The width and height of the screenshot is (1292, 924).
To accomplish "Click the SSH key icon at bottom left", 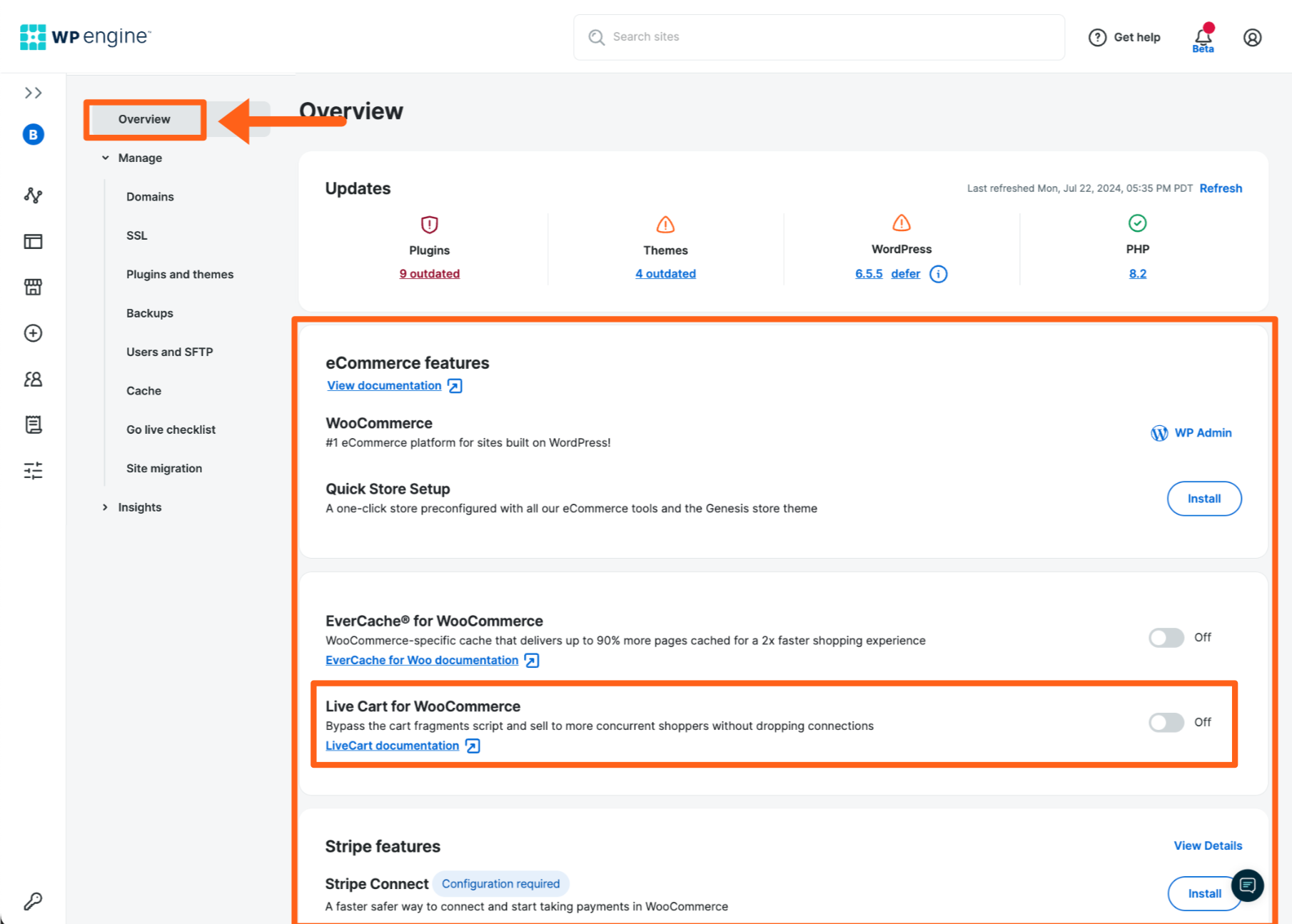I will pos(33,901).
